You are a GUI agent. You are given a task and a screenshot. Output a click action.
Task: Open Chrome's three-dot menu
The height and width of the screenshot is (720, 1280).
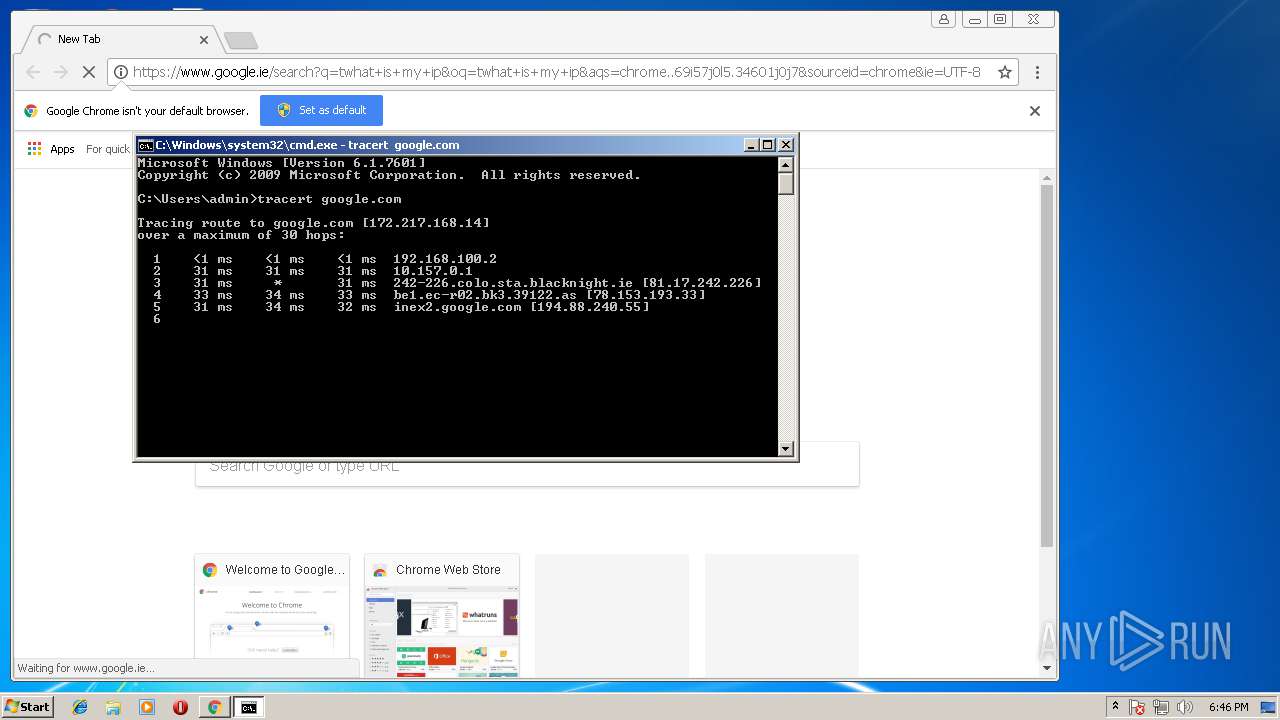(x=1037, y=72)
